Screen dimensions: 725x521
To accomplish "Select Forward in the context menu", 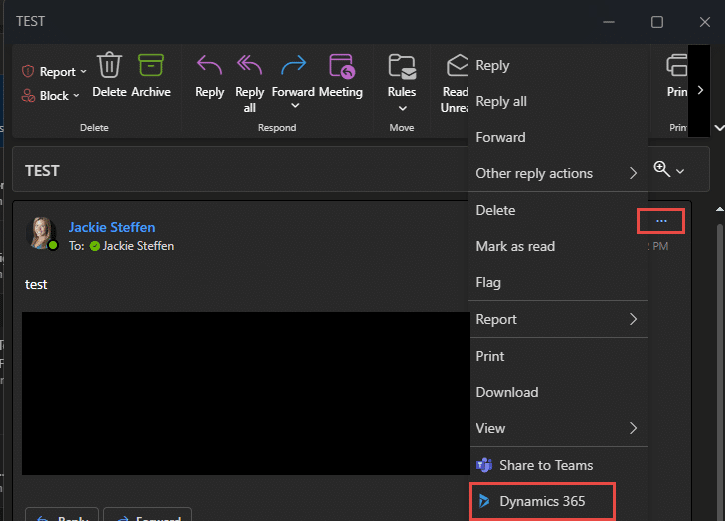I will [x=558, y=138].
